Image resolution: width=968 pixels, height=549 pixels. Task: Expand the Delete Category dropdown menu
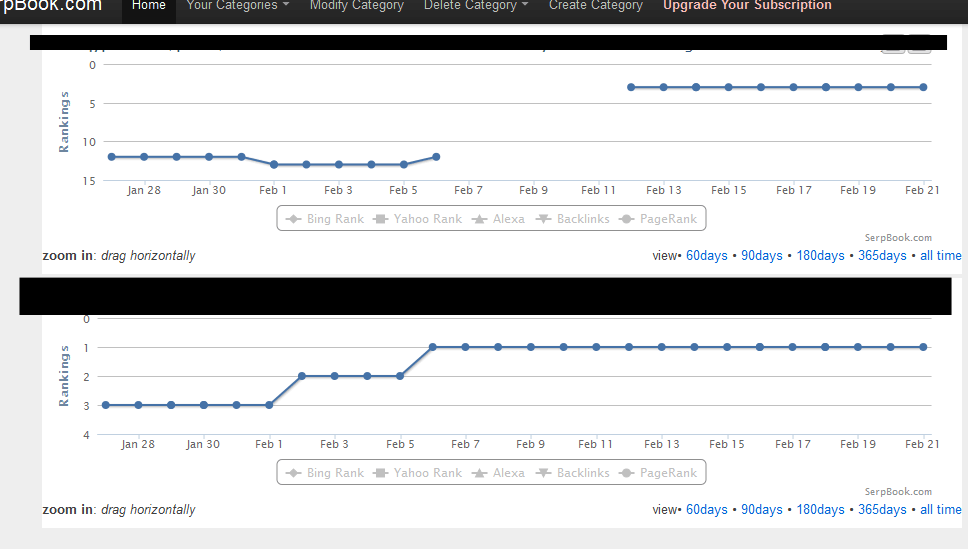point(475,6)
